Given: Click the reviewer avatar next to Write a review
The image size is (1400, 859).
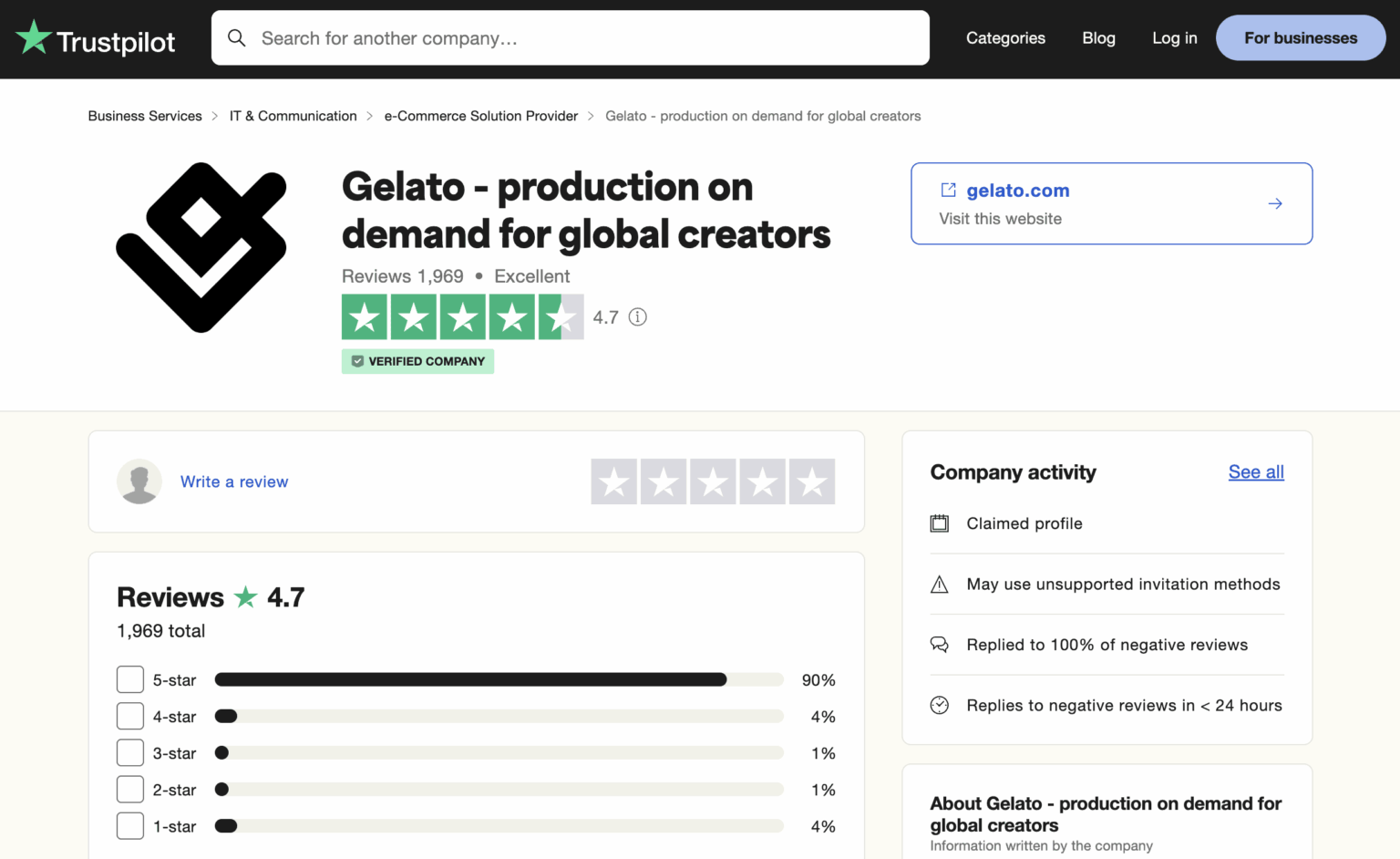Looking at the screenshot, I should [x=139, y=481].
